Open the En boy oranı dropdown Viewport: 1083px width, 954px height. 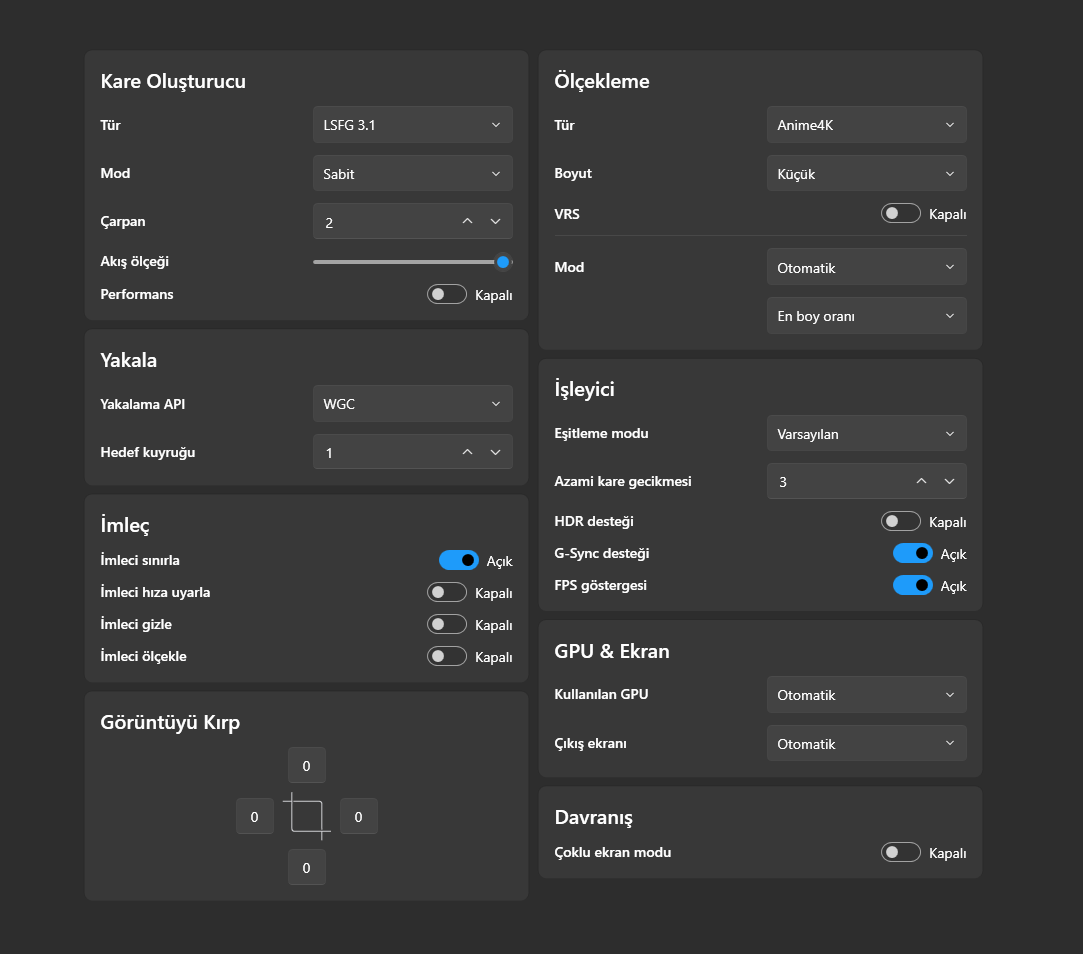click(x=866, y=316)
